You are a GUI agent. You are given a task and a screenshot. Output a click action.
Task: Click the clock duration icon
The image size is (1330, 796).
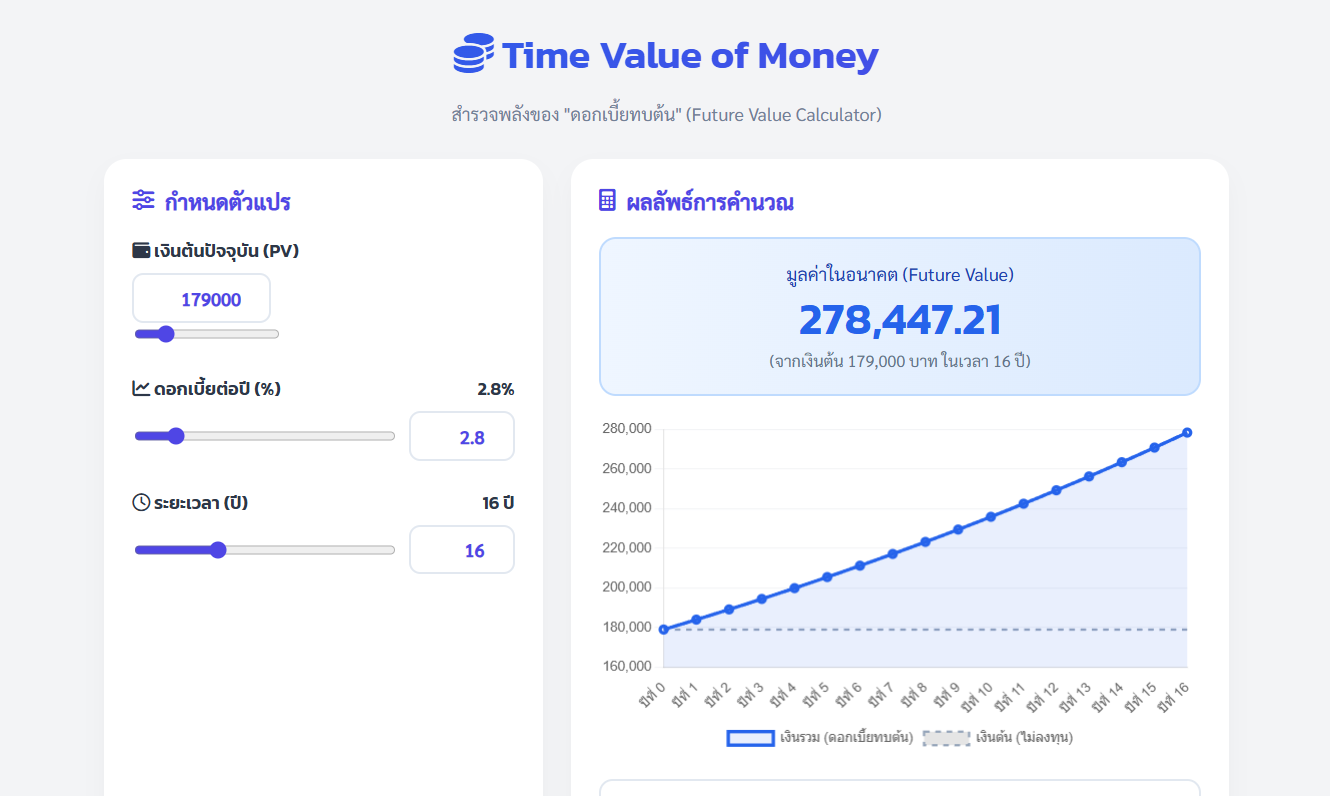[141, 502]
